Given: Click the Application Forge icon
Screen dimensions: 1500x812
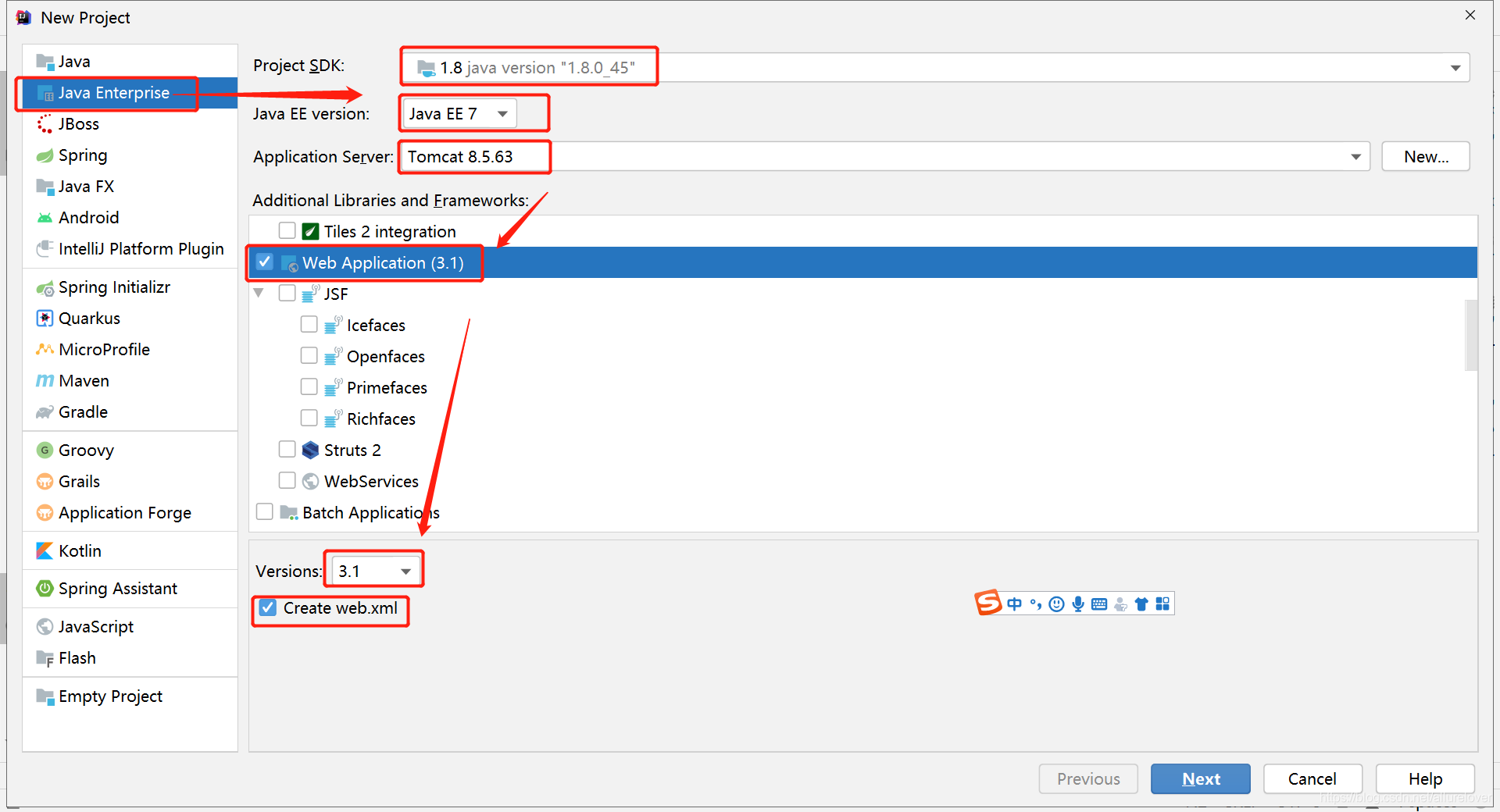Looking at the screenshot, I should click(x=45, y=513).
